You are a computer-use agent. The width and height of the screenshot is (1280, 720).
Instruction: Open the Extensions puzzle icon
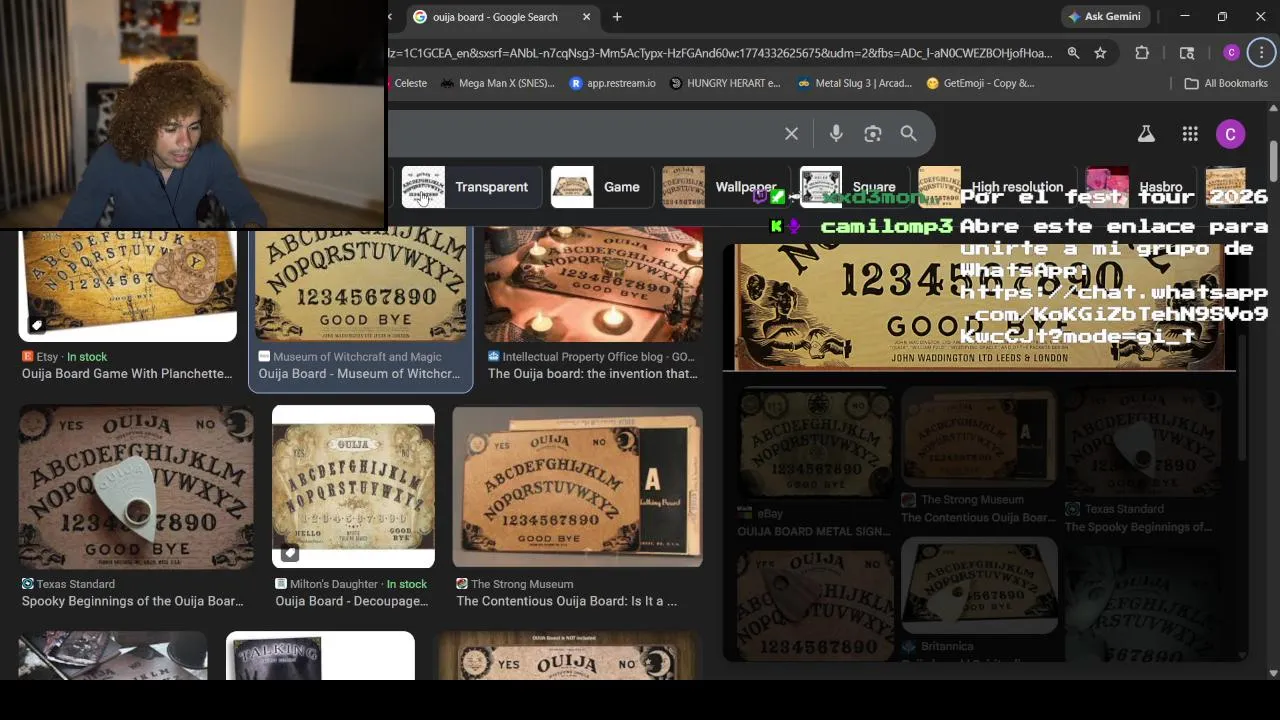(x=1142, y=53)
